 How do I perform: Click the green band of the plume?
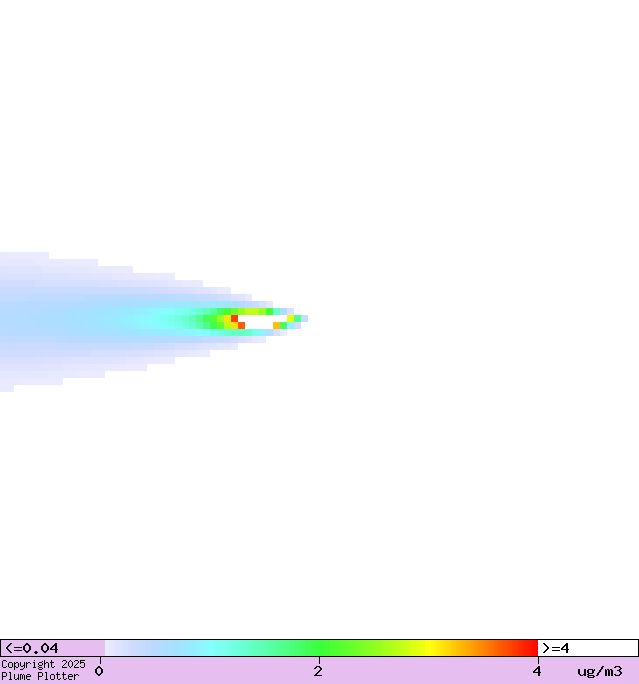coord(200,320)
